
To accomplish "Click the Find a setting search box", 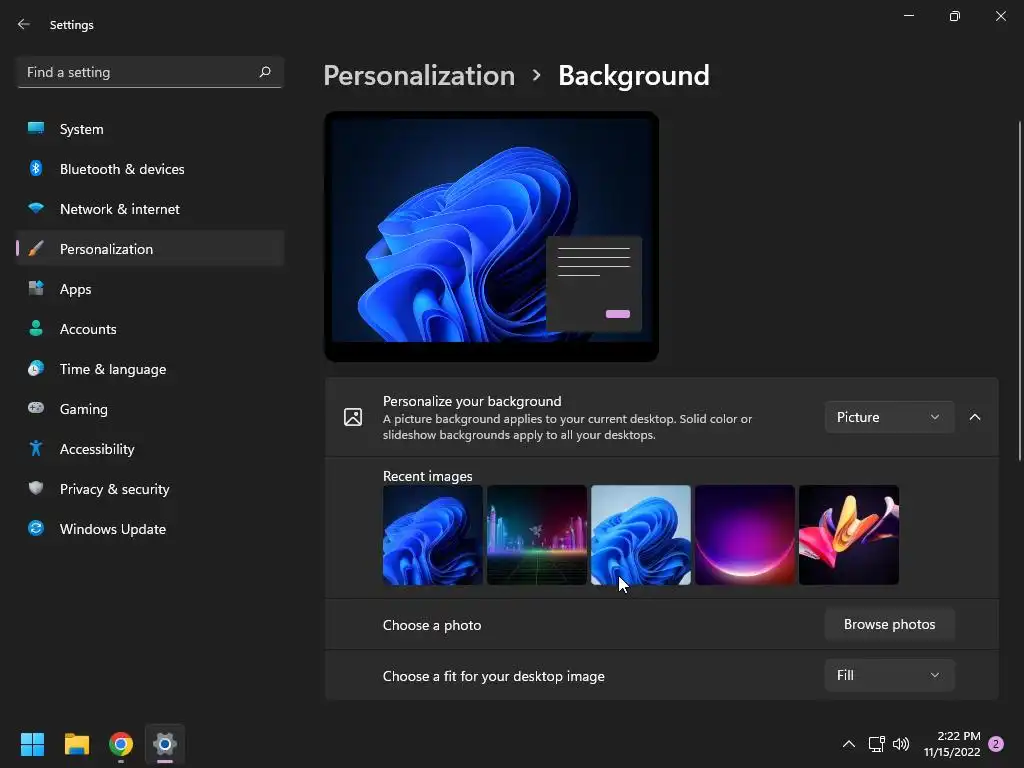I will click(150, 72).
